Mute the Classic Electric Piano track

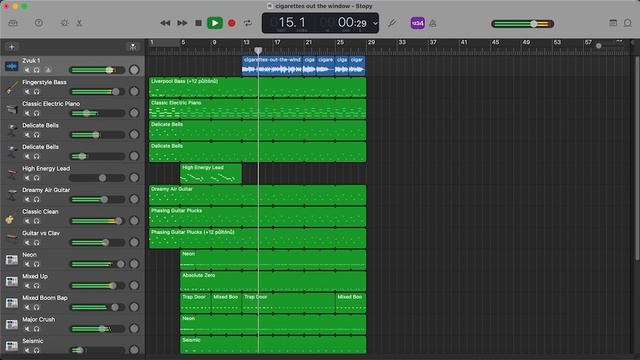pyautogui.click(x=27, y=113)
